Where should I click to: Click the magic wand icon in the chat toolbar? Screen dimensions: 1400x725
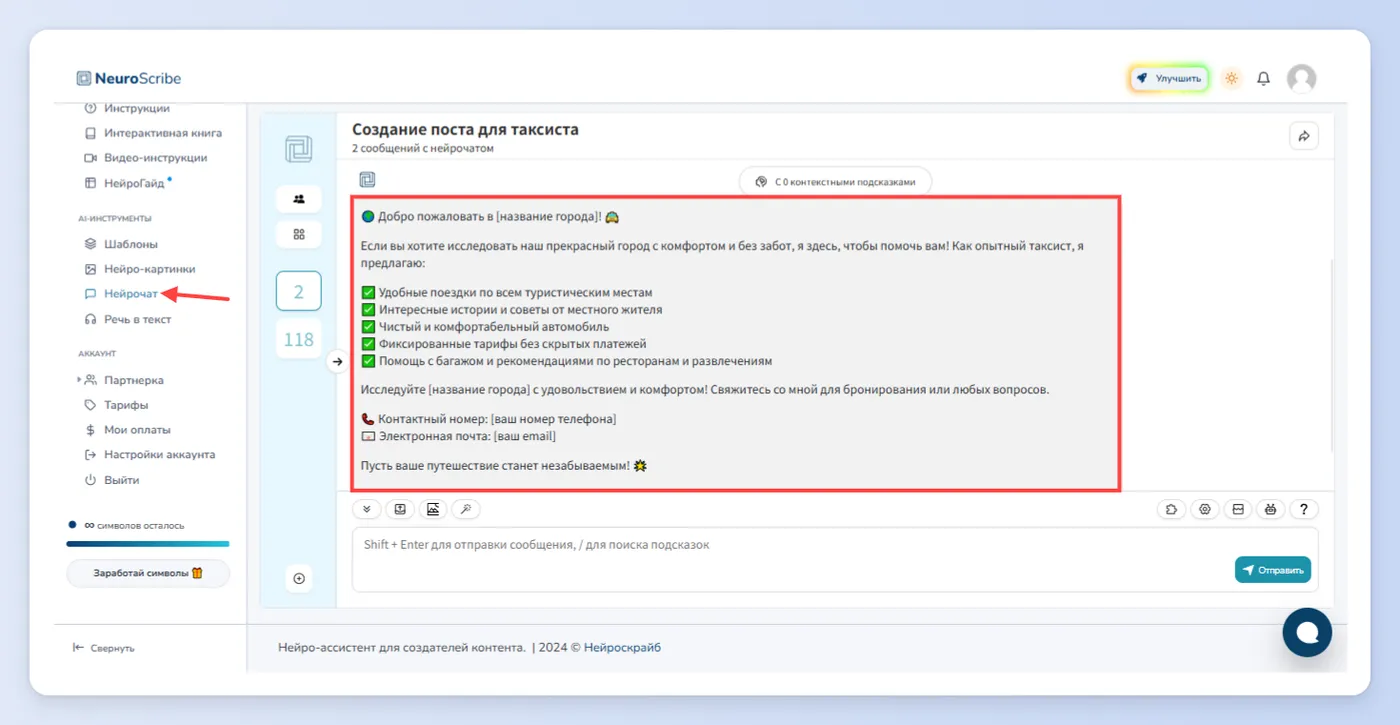(x=466, y=509)
